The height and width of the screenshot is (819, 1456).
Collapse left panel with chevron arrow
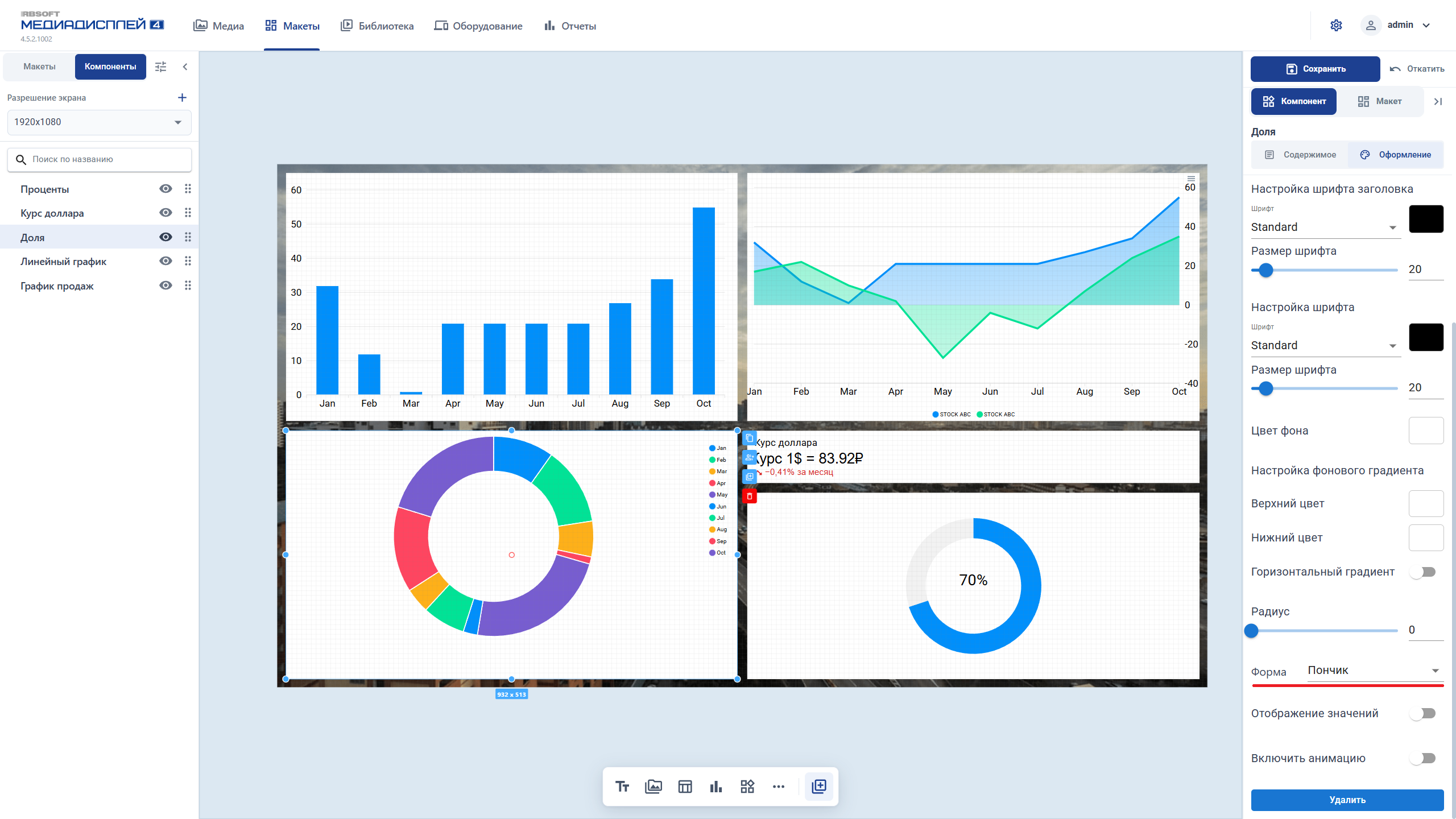pyautogui.click(x=185, y=67)
